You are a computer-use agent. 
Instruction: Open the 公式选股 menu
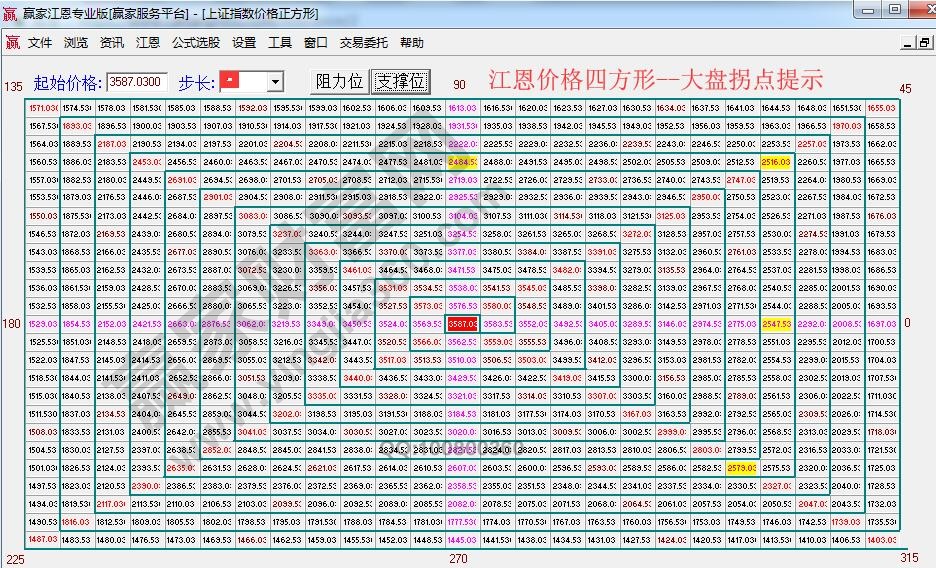click(195, 43)
